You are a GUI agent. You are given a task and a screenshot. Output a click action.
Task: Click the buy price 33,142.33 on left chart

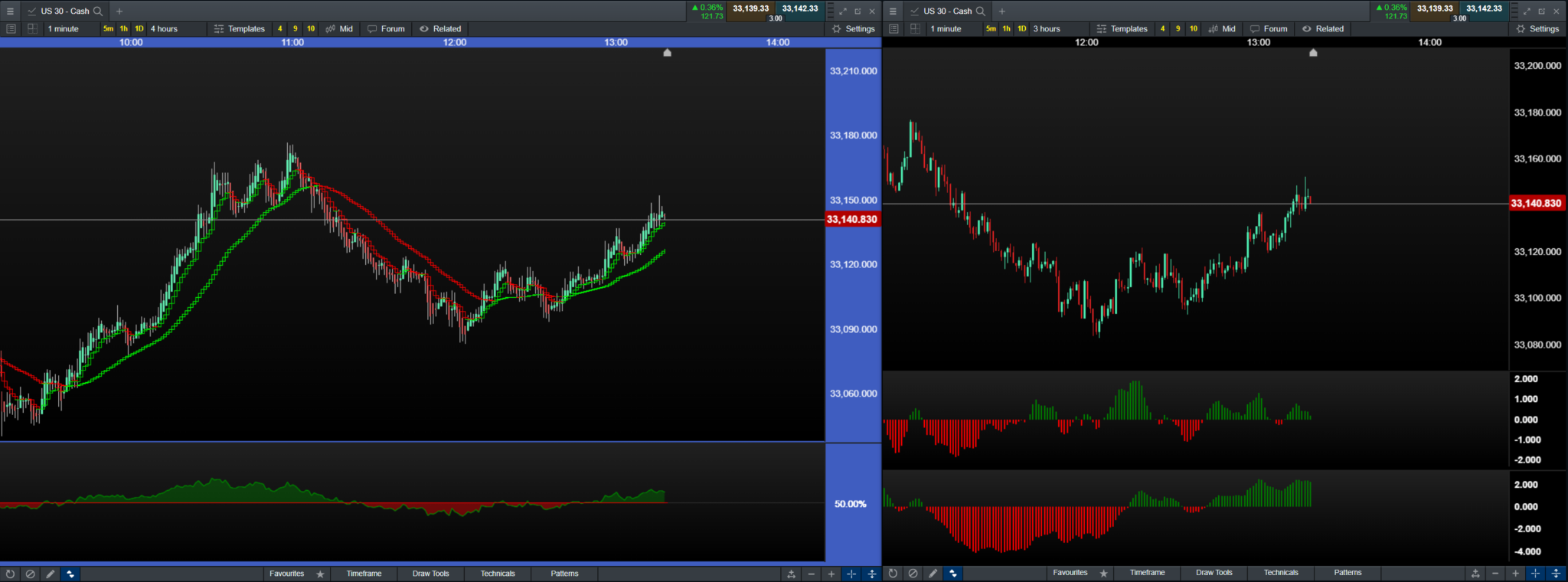[x=800, y=9]
